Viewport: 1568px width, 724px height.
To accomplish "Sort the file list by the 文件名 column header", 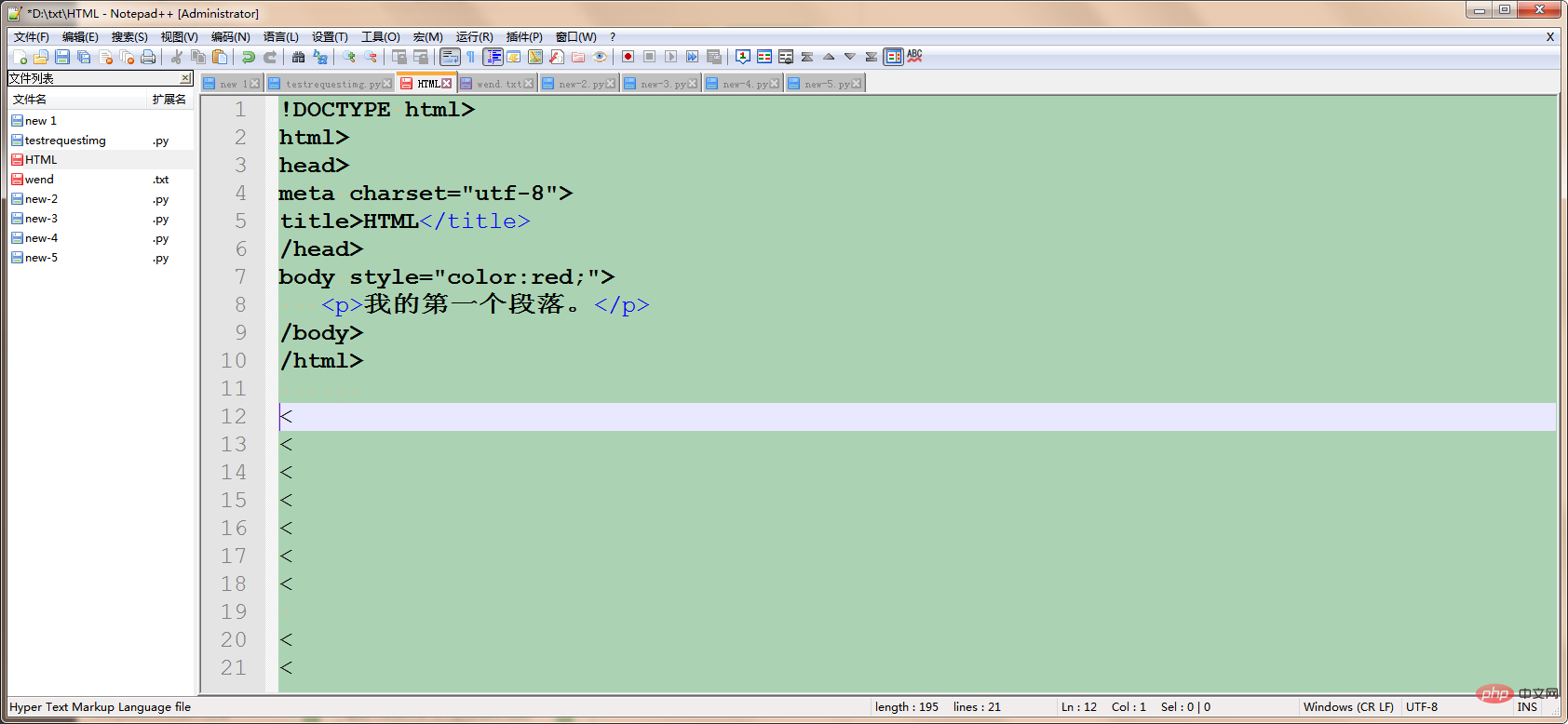I will click(x=78, y=100).
